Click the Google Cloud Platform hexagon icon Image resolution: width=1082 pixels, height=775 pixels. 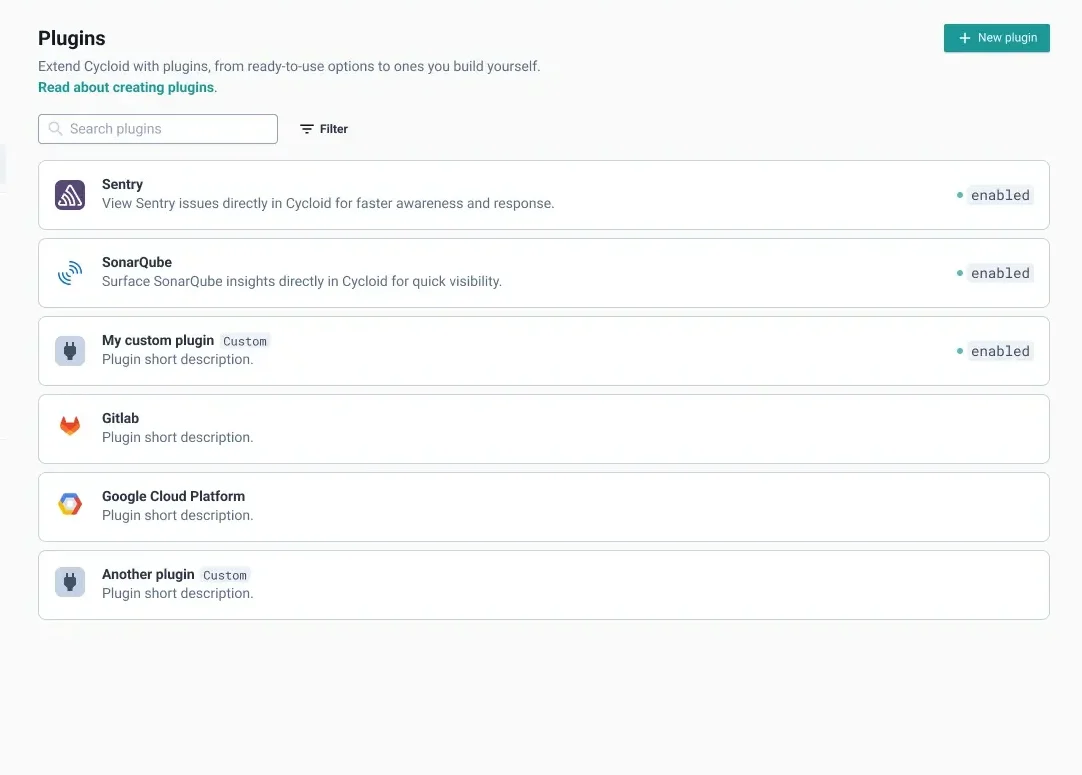pyautogui.click(x=70, y=505)
